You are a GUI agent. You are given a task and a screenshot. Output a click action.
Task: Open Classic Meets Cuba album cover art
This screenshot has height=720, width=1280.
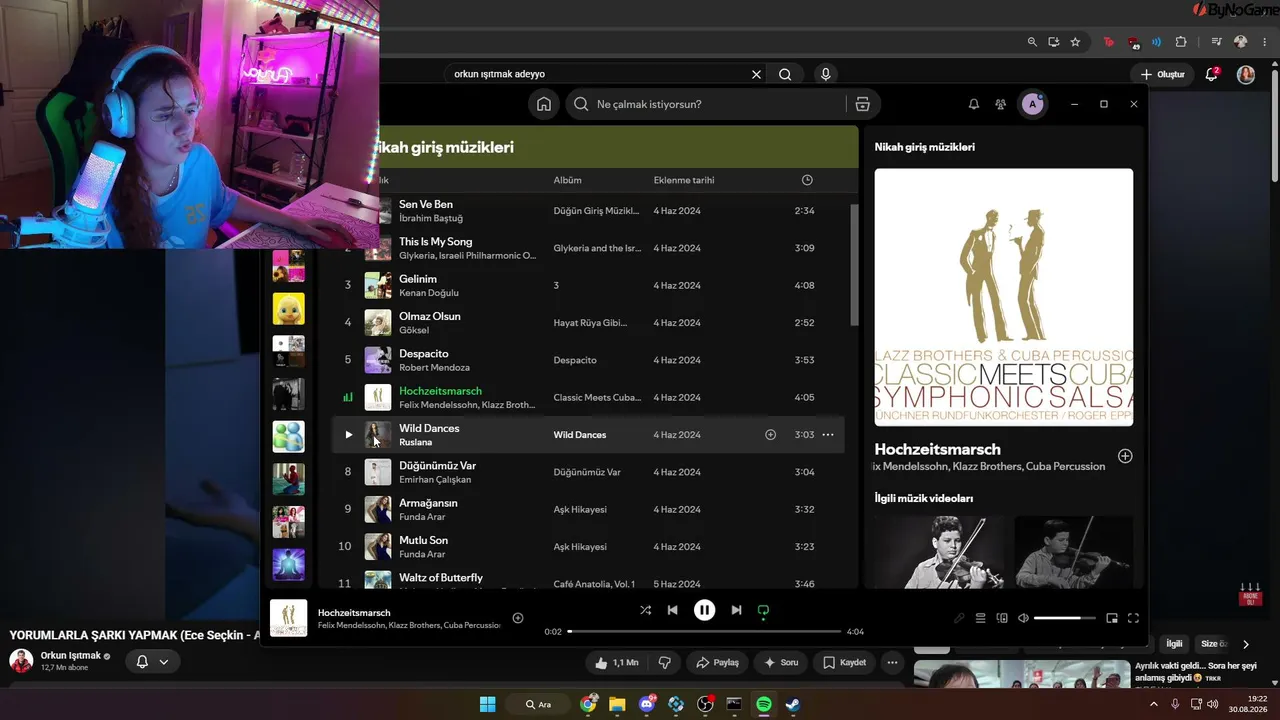pyautogui.click(x=1004, y=297)
